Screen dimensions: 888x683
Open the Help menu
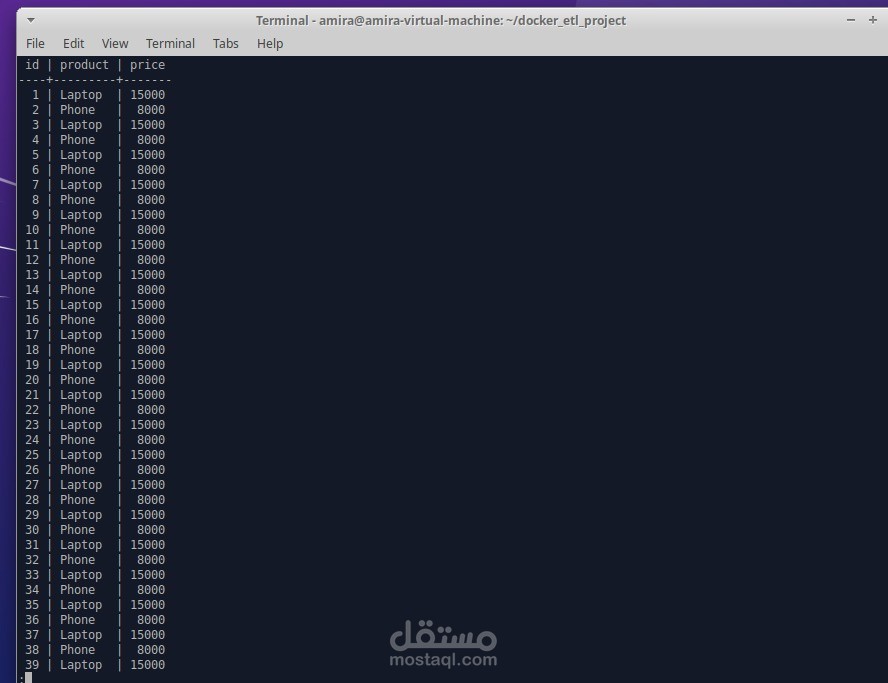(x=269, y=43)
